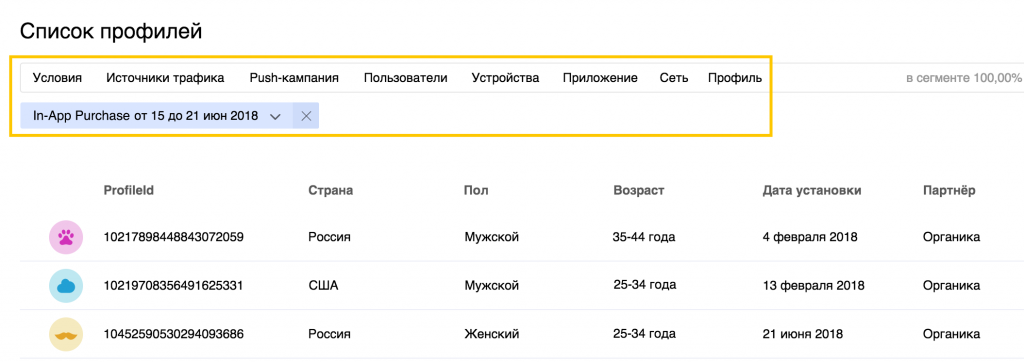Click the Возраст column header
This screenshot has height=363, width=1024.
pyautogui.click(x=639, y=191)
